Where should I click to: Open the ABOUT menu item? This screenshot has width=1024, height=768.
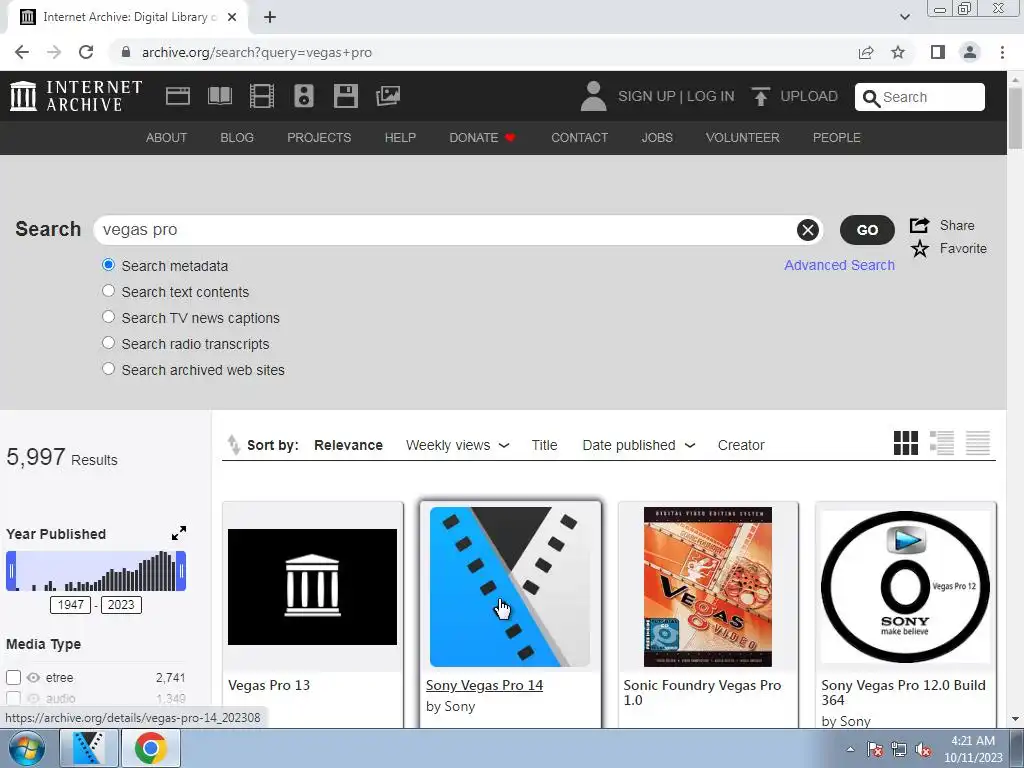[167, 138]
